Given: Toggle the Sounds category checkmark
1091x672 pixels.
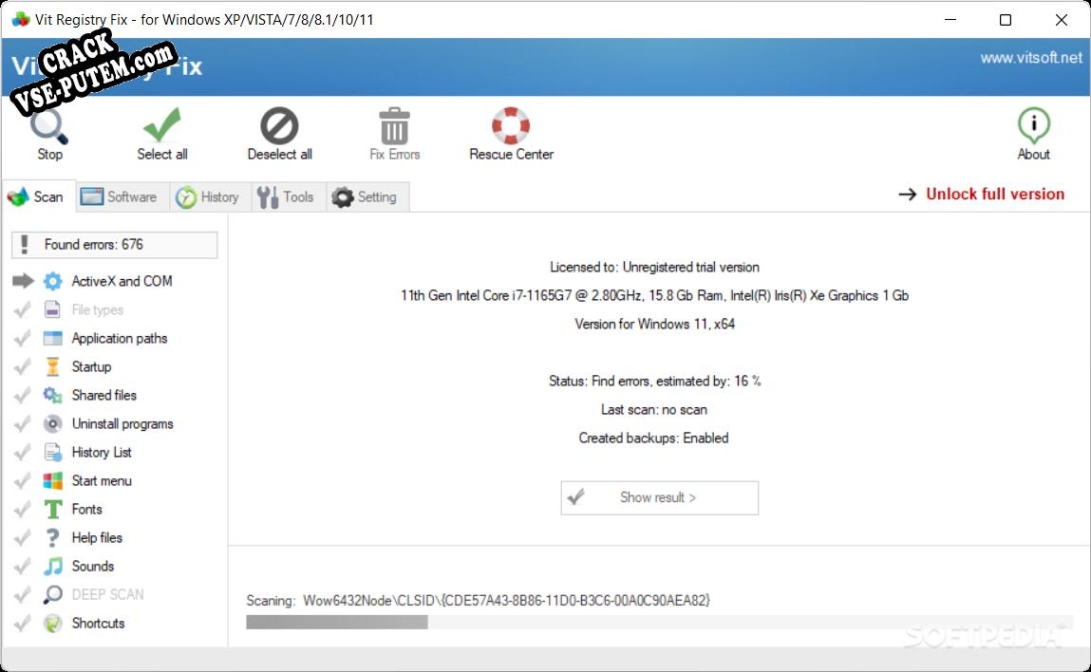Looking at the screenshot, I should coord(22,566).
